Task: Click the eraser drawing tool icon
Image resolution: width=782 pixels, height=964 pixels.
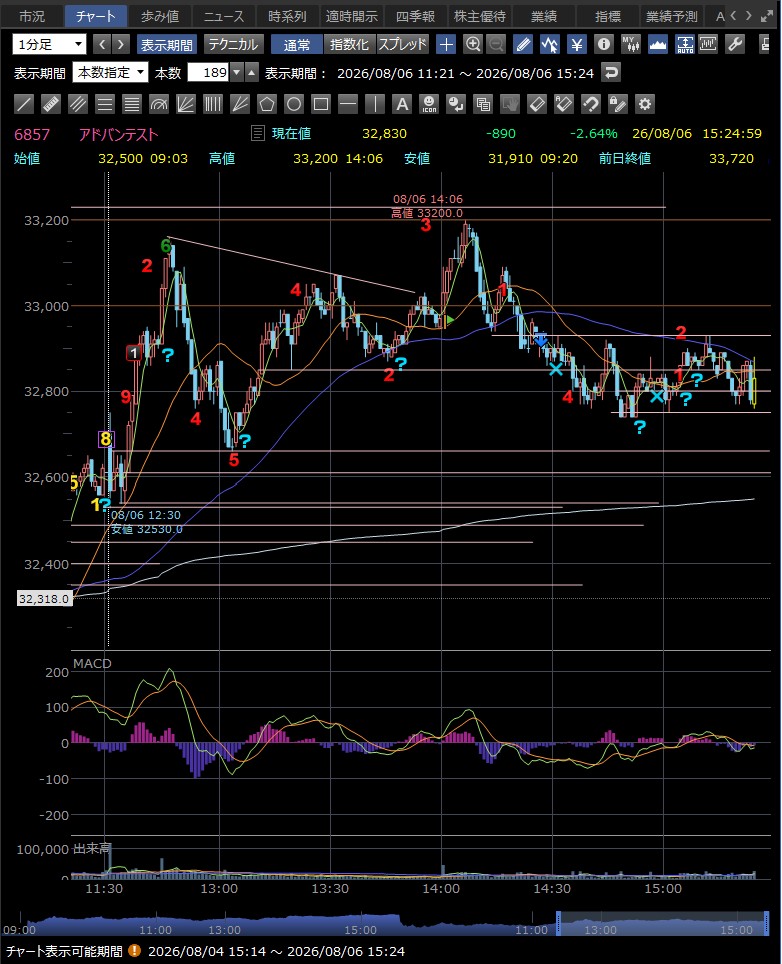Action: click(537, 104)
